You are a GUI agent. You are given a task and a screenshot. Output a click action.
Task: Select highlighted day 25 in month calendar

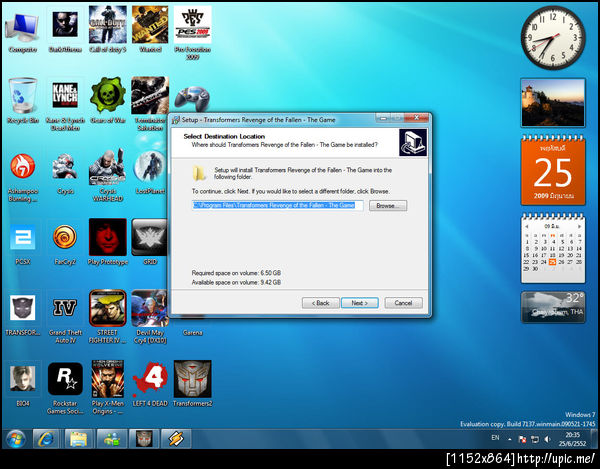[552, 262]
